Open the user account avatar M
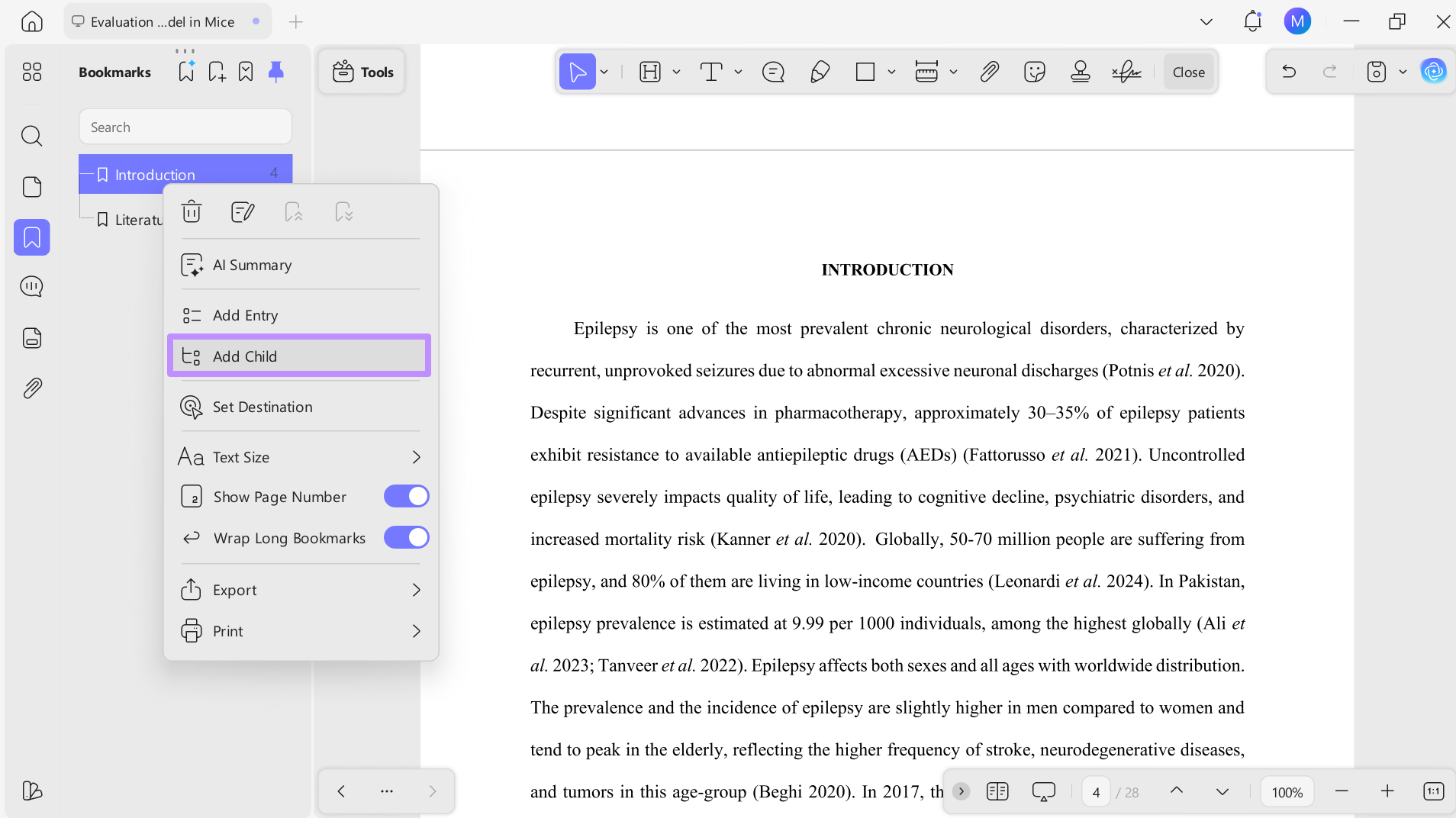The width and height of the screenshot is (1456, 818). tap(1297, 21)
